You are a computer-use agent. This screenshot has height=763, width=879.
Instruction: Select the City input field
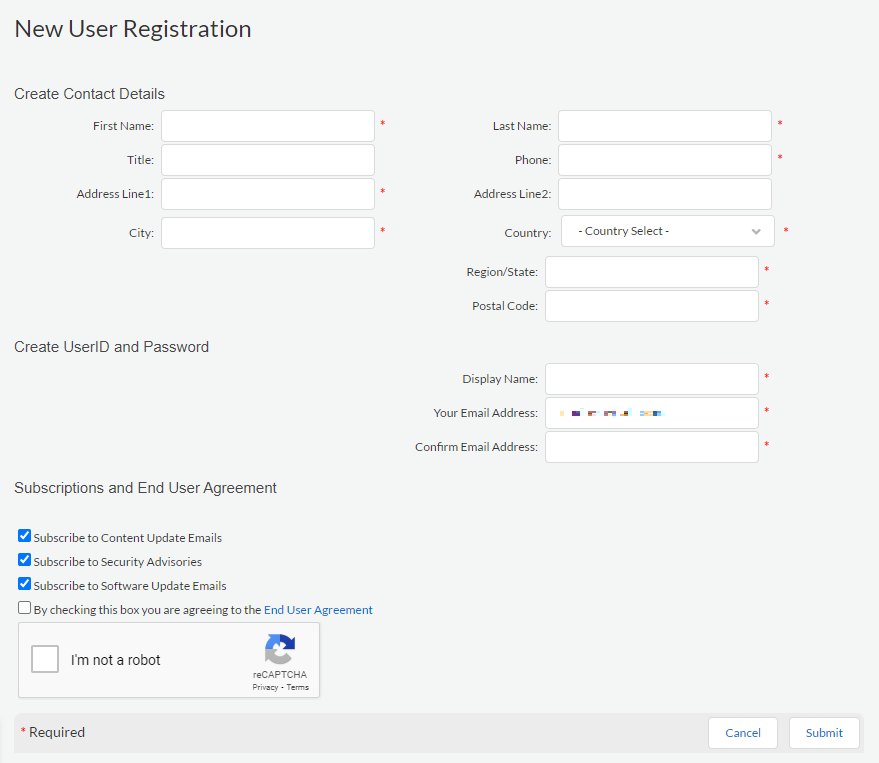pyautogui.click(x=267, y=232)
